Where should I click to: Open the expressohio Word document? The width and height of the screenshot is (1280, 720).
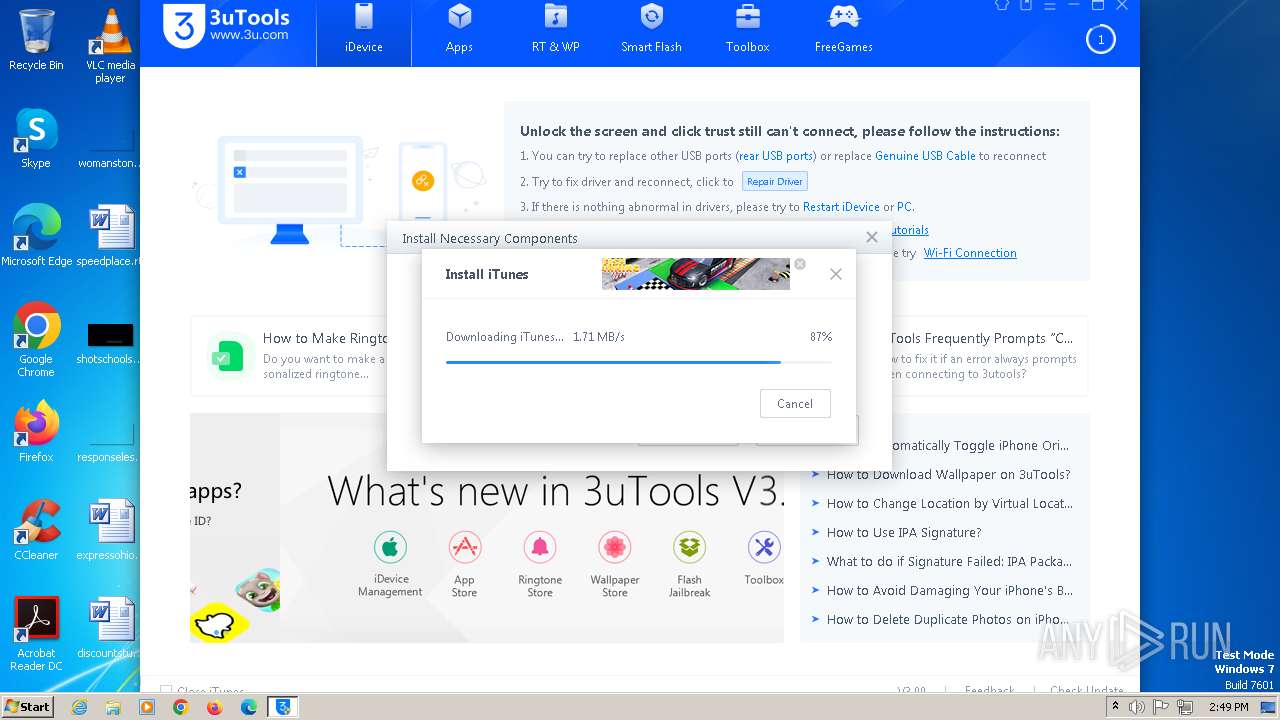[110, 529]
